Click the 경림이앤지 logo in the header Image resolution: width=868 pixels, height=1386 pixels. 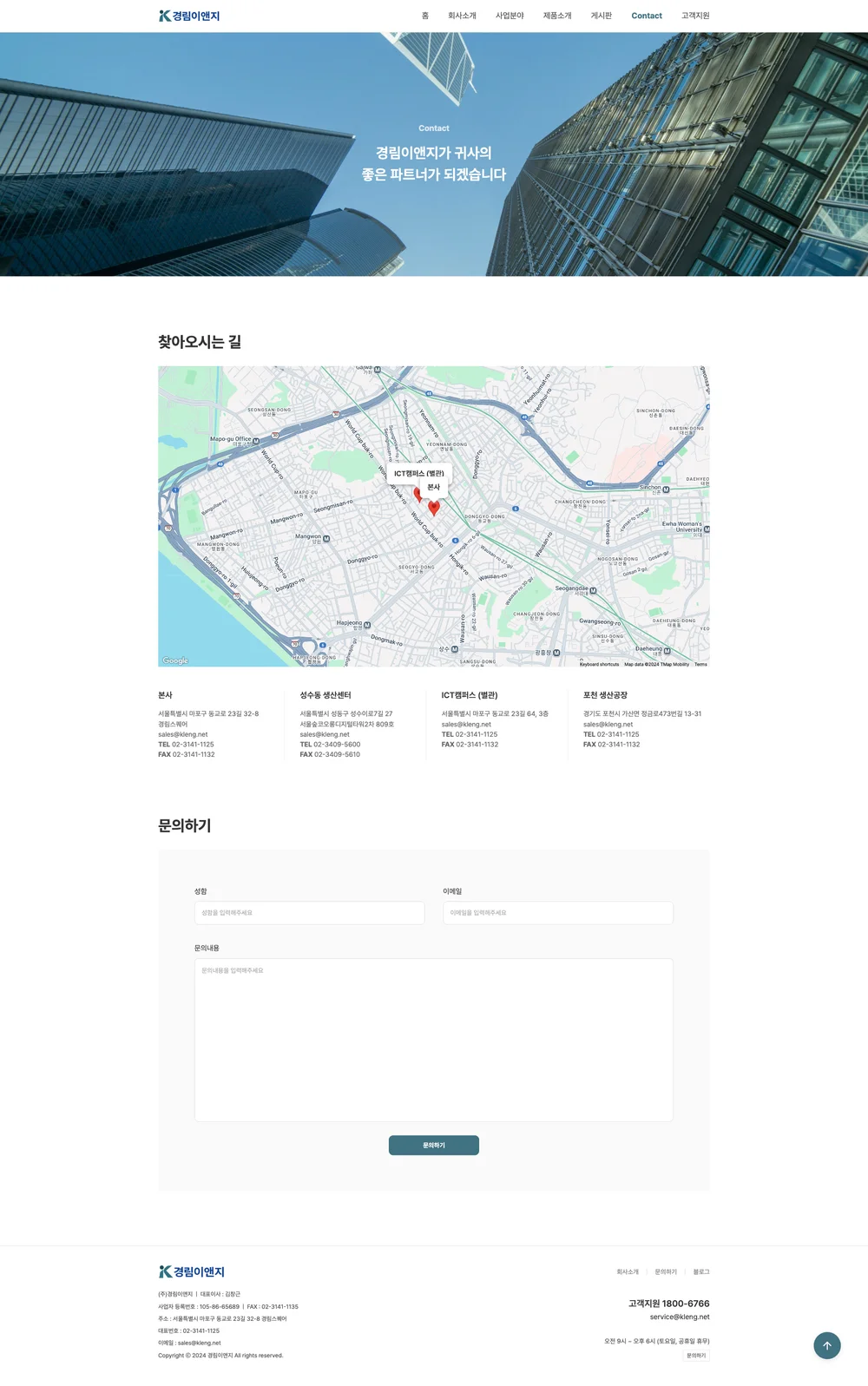pos(189,16)
